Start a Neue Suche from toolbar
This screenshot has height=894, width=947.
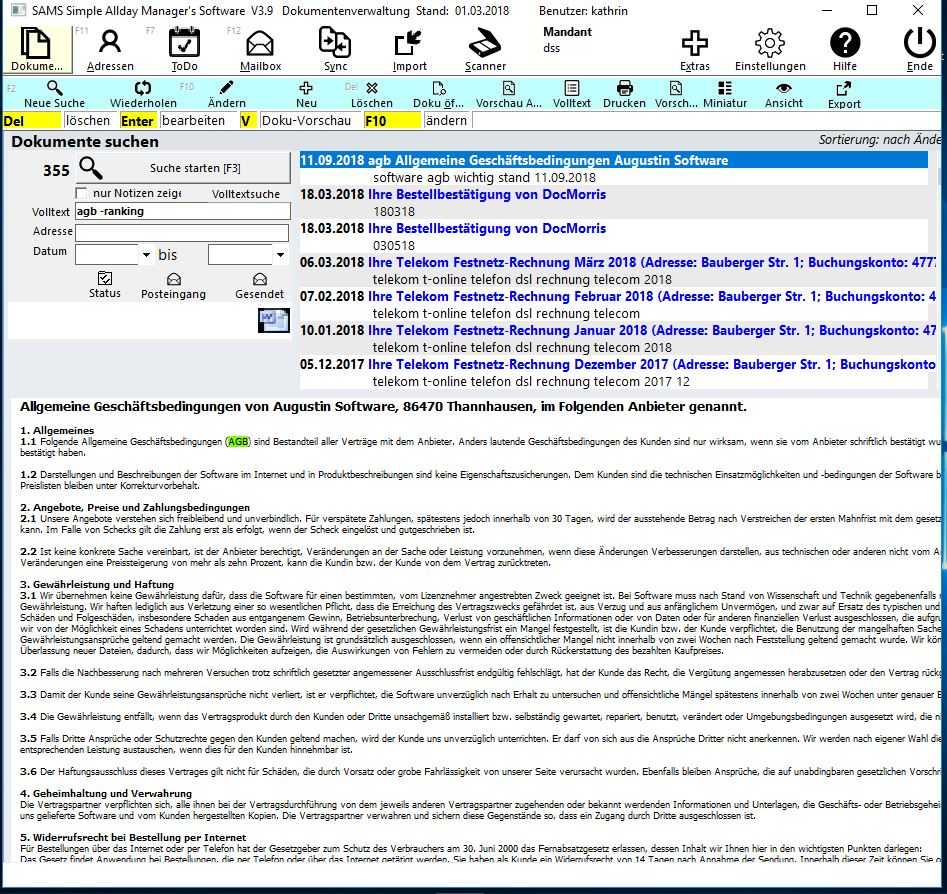coord(55,94)
